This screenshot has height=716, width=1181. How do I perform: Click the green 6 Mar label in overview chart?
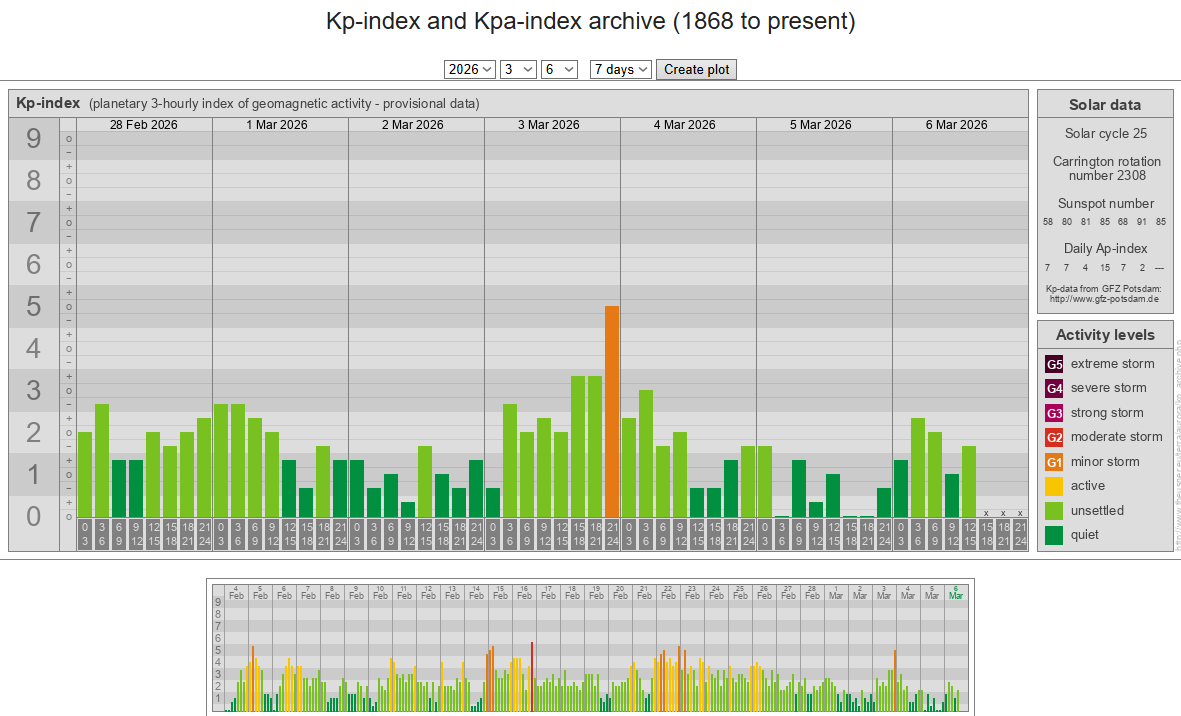[x=956, y=592]
